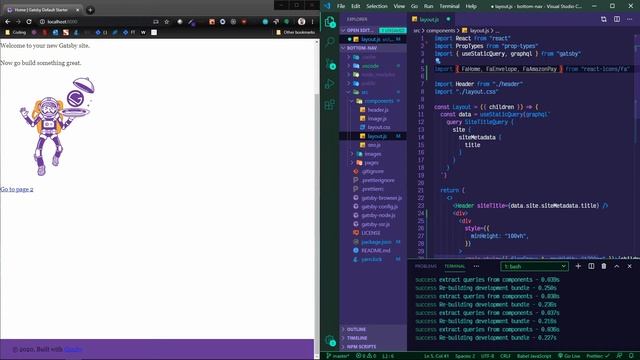Expand the Timeline section

click(373, 338)
